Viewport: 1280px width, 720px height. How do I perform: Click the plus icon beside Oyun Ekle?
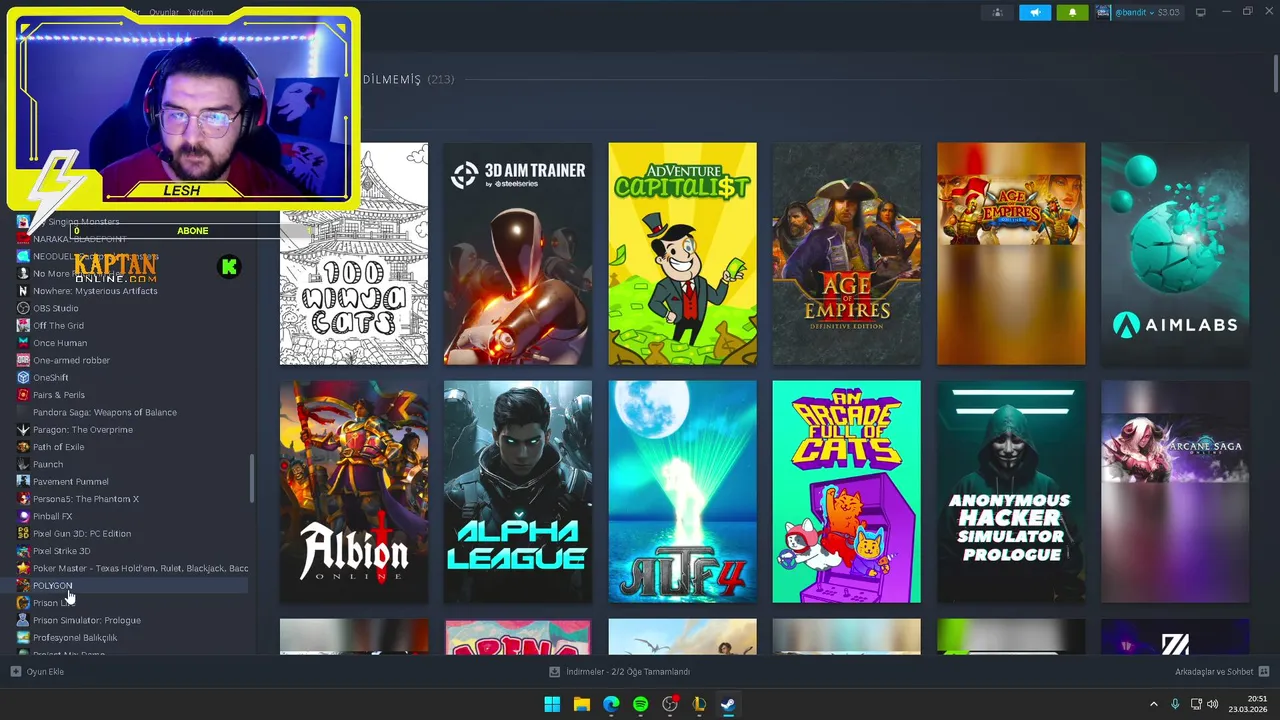tap(15, 672)
